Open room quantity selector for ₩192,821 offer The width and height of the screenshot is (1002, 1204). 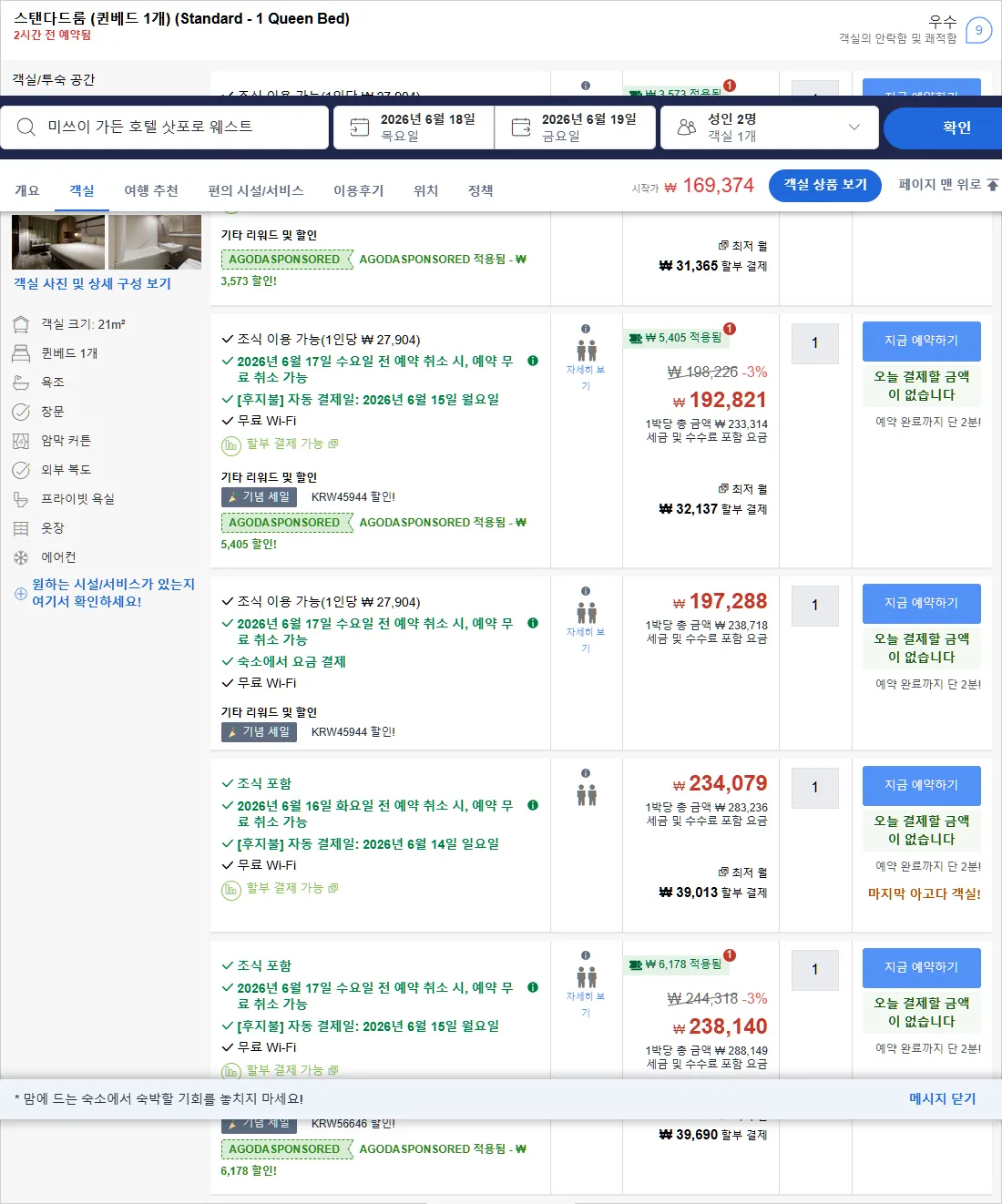[815, 343]
